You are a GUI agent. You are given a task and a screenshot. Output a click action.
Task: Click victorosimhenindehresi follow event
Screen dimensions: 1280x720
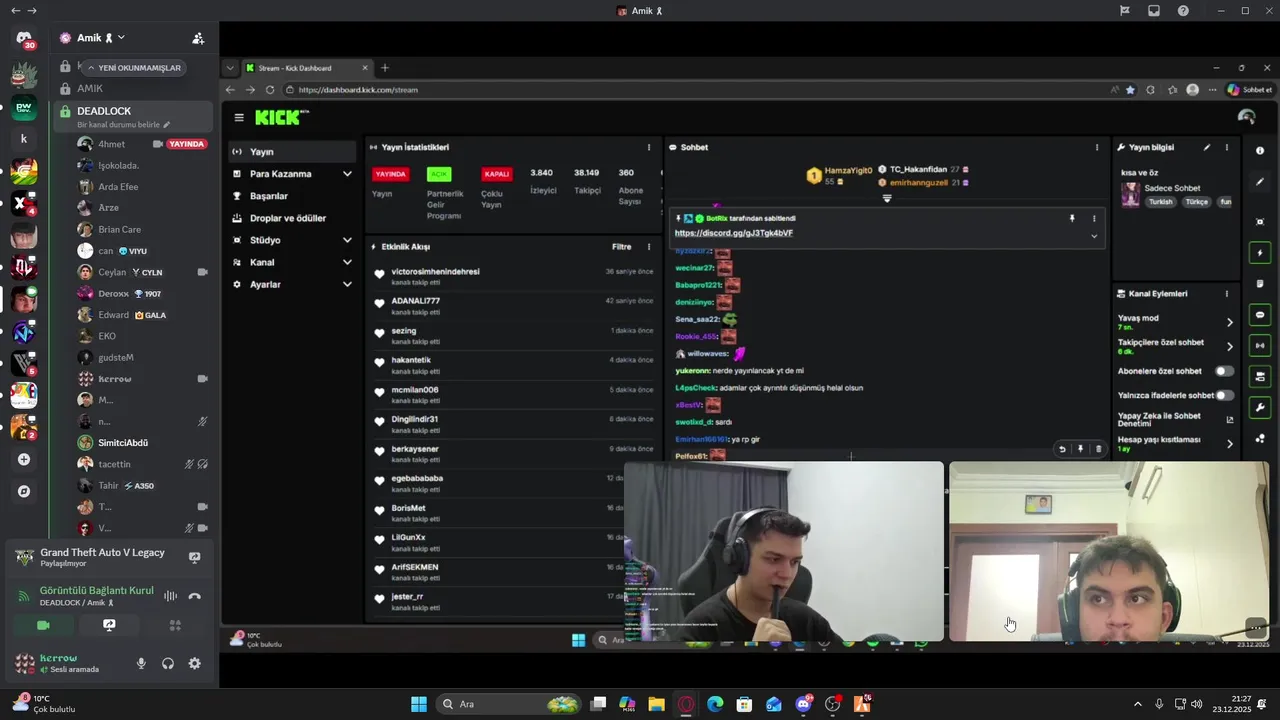click(513, 276)
